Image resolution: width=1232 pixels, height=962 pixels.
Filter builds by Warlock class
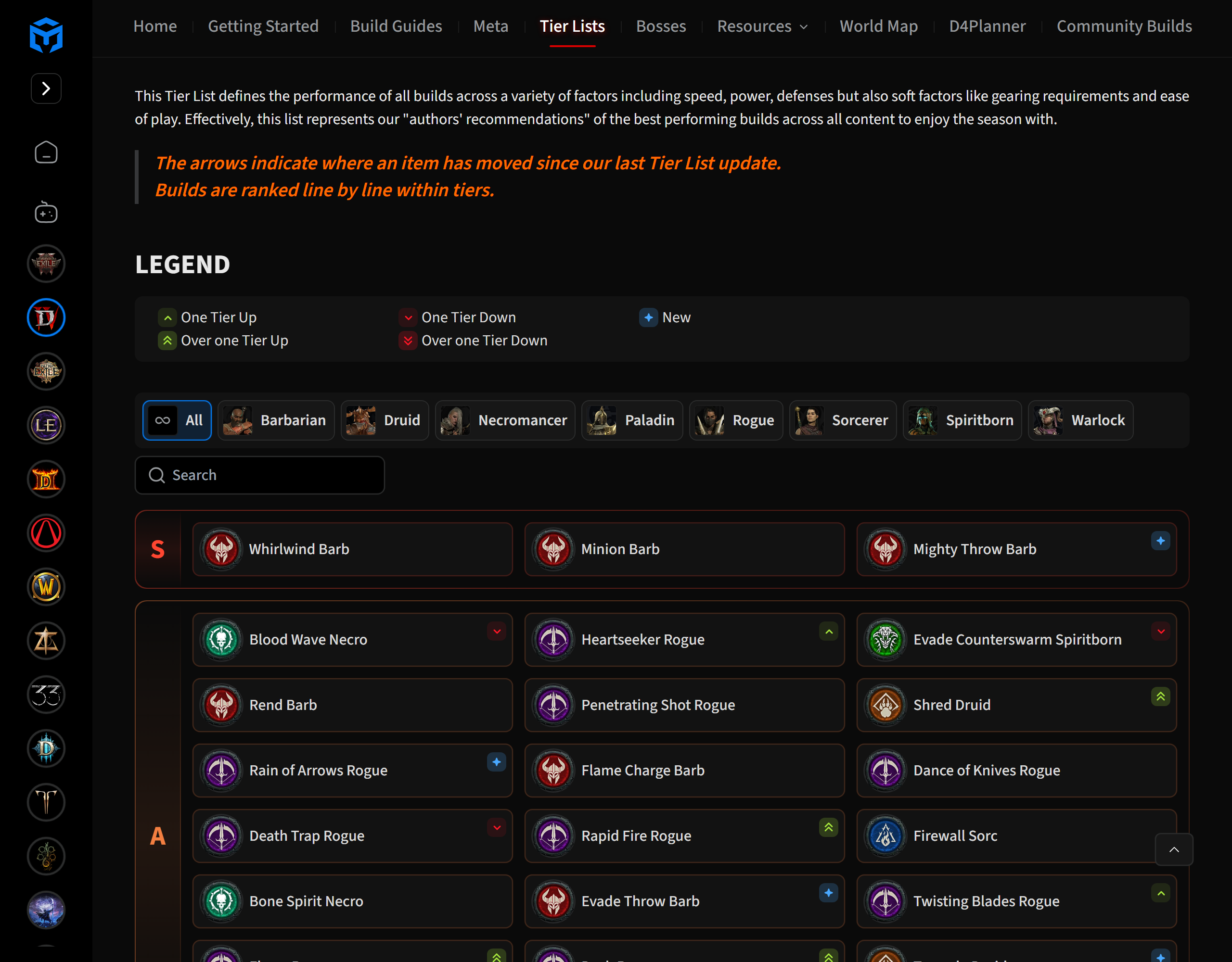[1081, 420]
